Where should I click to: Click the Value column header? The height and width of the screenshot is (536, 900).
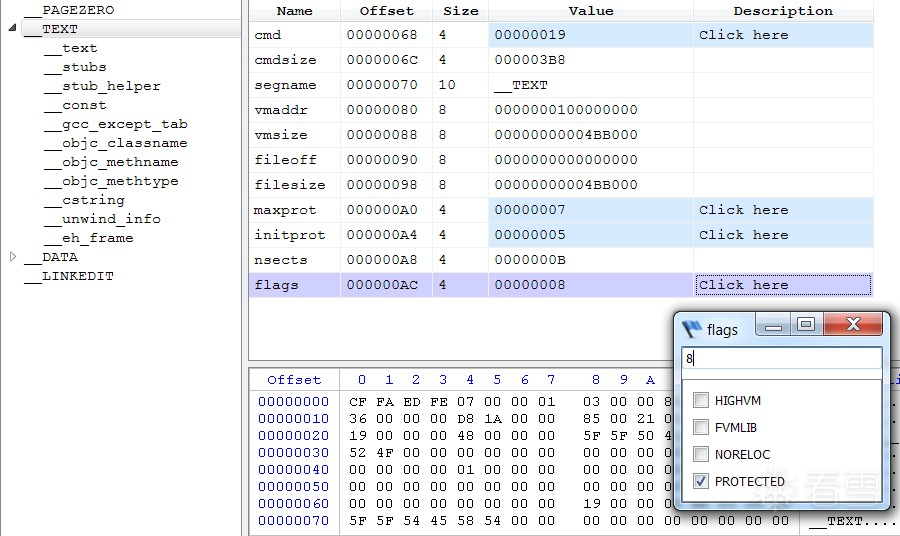click(591, 11)
